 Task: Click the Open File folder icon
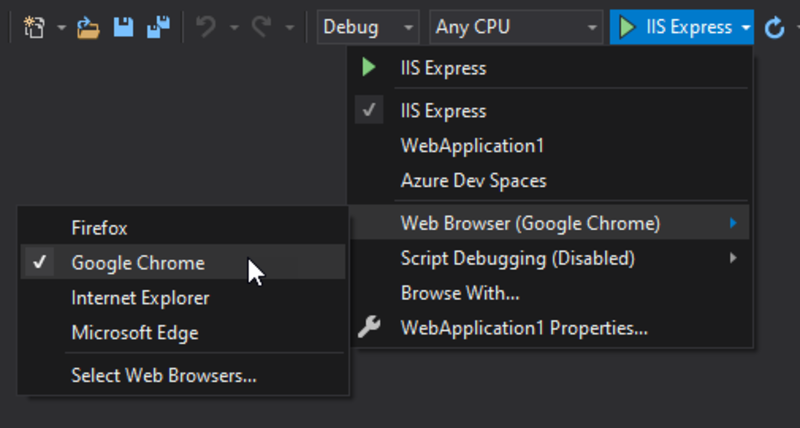pos(88,28)
